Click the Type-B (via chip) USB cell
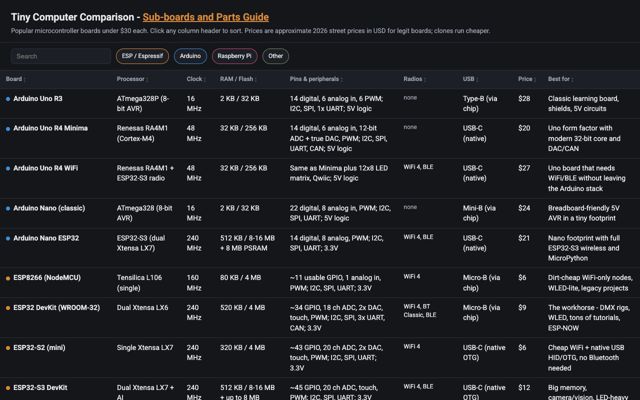Viewport: 640px width, 400px height. pyautogui.click(x=480, y=104)
